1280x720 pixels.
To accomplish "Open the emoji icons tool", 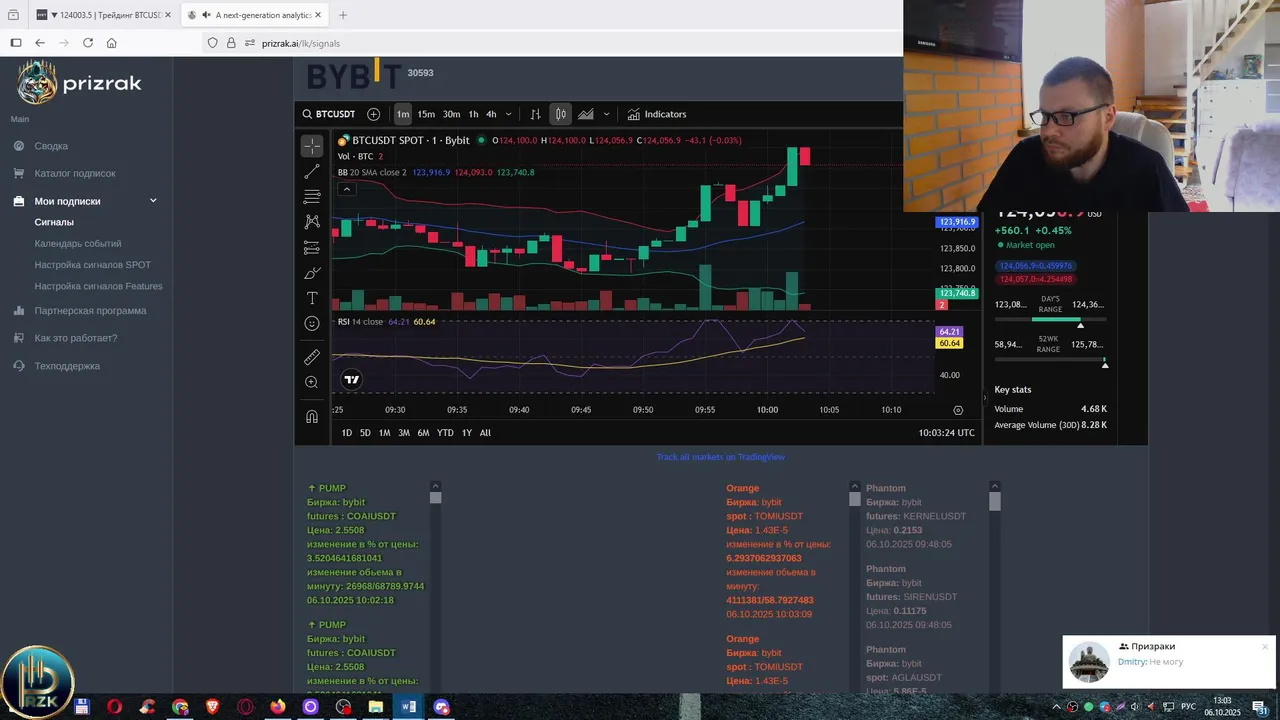I will click(x=312, y=323).
